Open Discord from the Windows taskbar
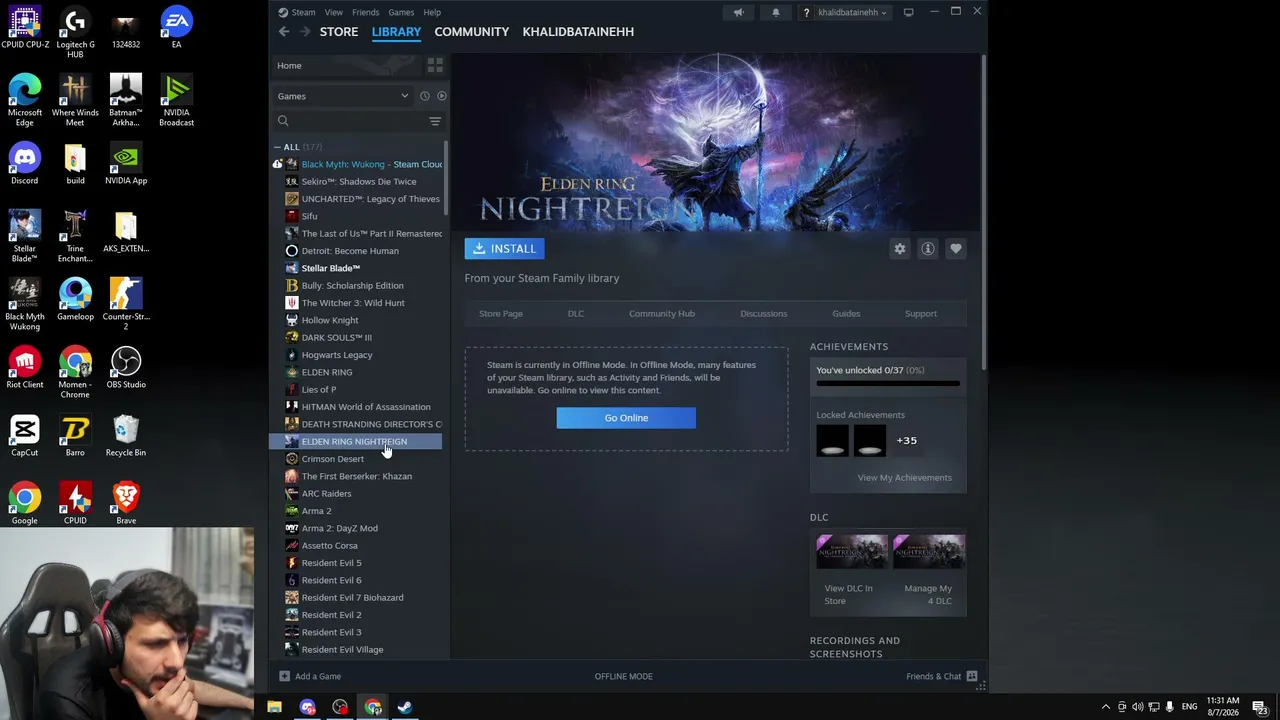The width and height of the screenshot is (1280, 720). click(x=307, y=707)
